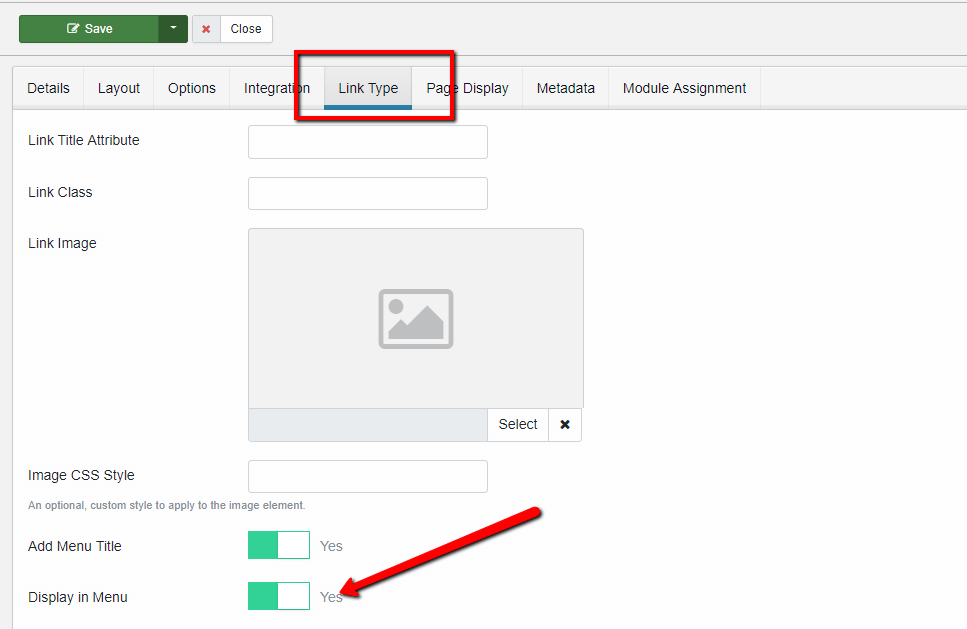This screenshot has width=967, height=629.
Task: Click the Display in Menu label
Action: pos(78,598)
